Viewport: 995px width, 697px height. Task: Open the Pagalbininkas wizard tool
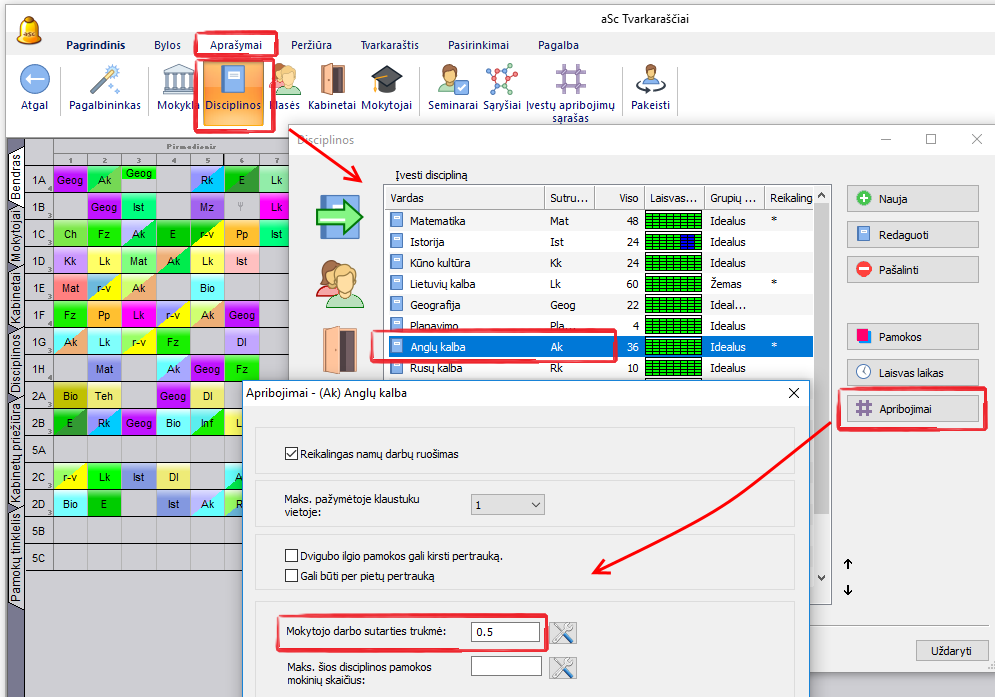click(105, 81)
